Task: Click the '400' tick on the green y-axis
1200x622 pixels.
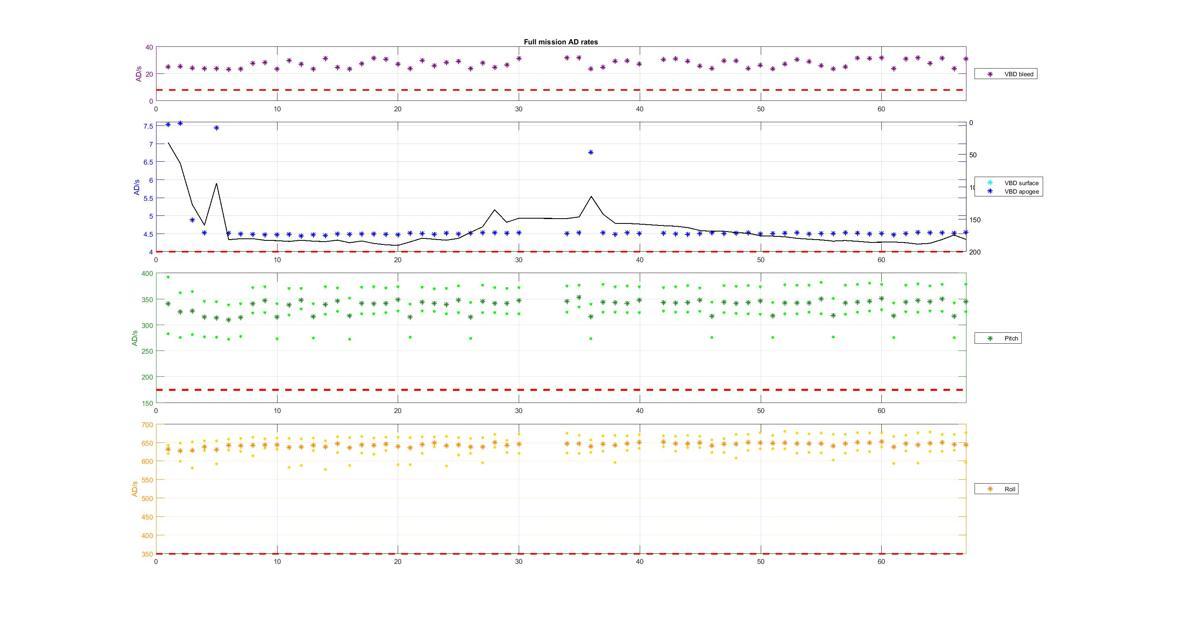Action: pos(147,274)
